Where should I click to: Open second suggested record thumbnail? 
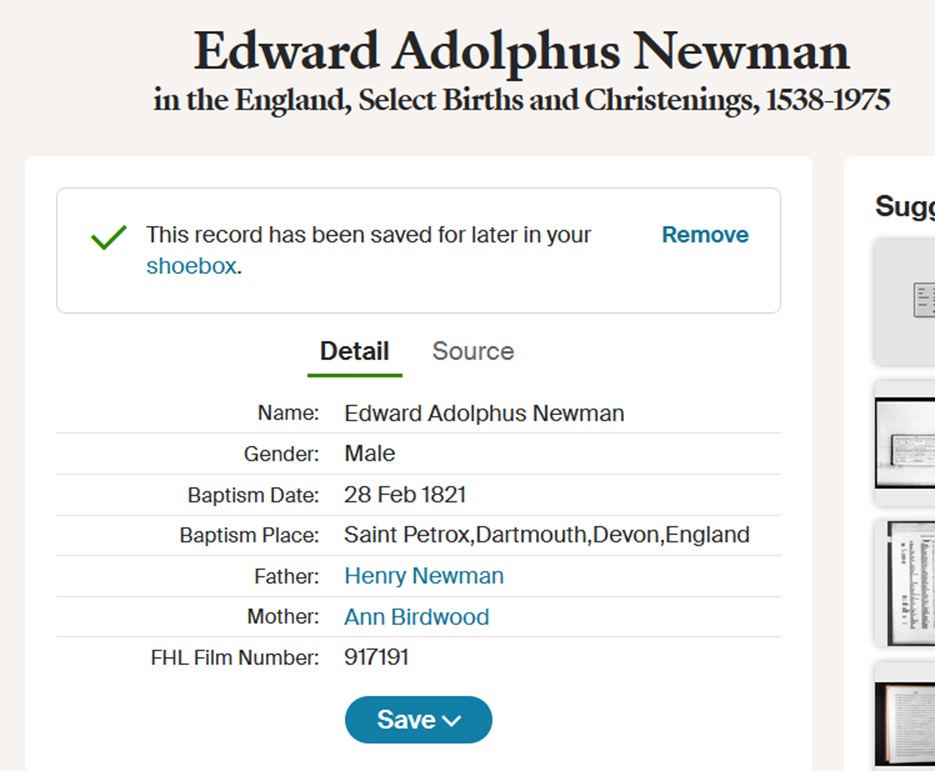(x=906, y=442)
